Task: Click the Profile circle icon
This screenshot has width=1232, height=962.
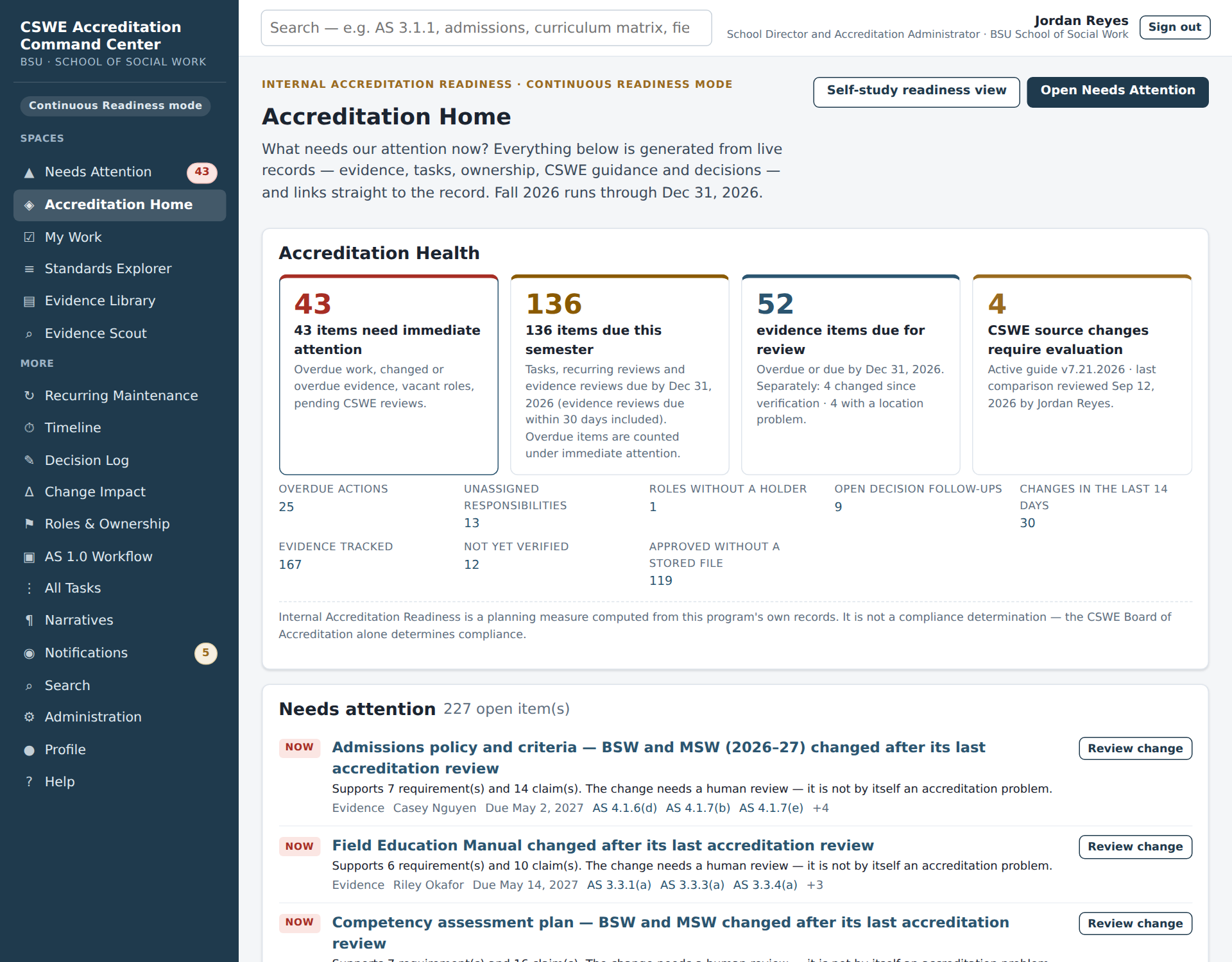Action: point(29,750)
